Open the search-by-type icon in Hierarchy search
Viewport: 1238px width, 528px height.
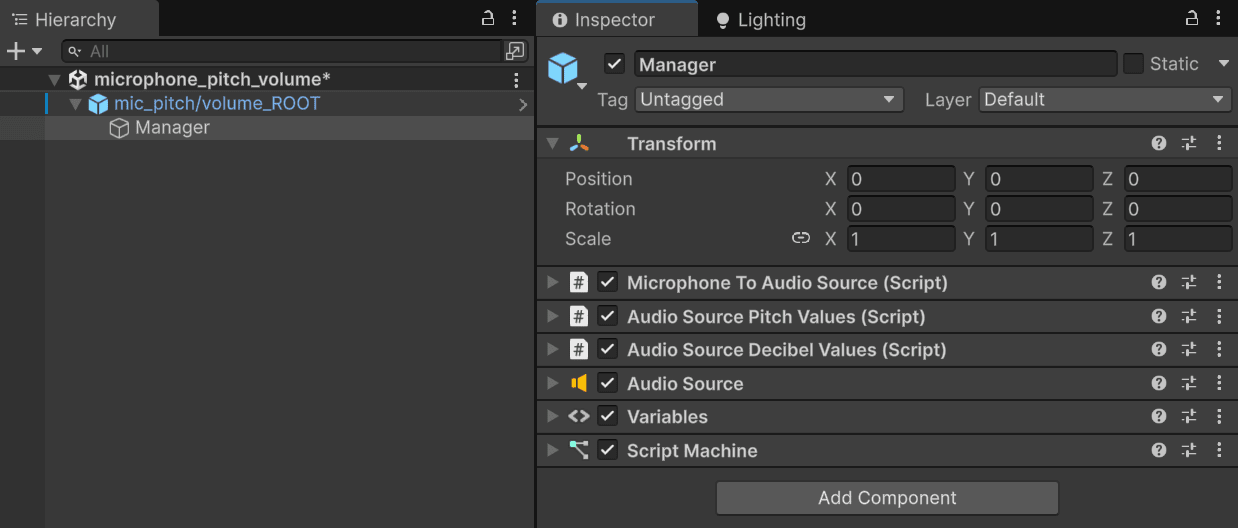514,51
